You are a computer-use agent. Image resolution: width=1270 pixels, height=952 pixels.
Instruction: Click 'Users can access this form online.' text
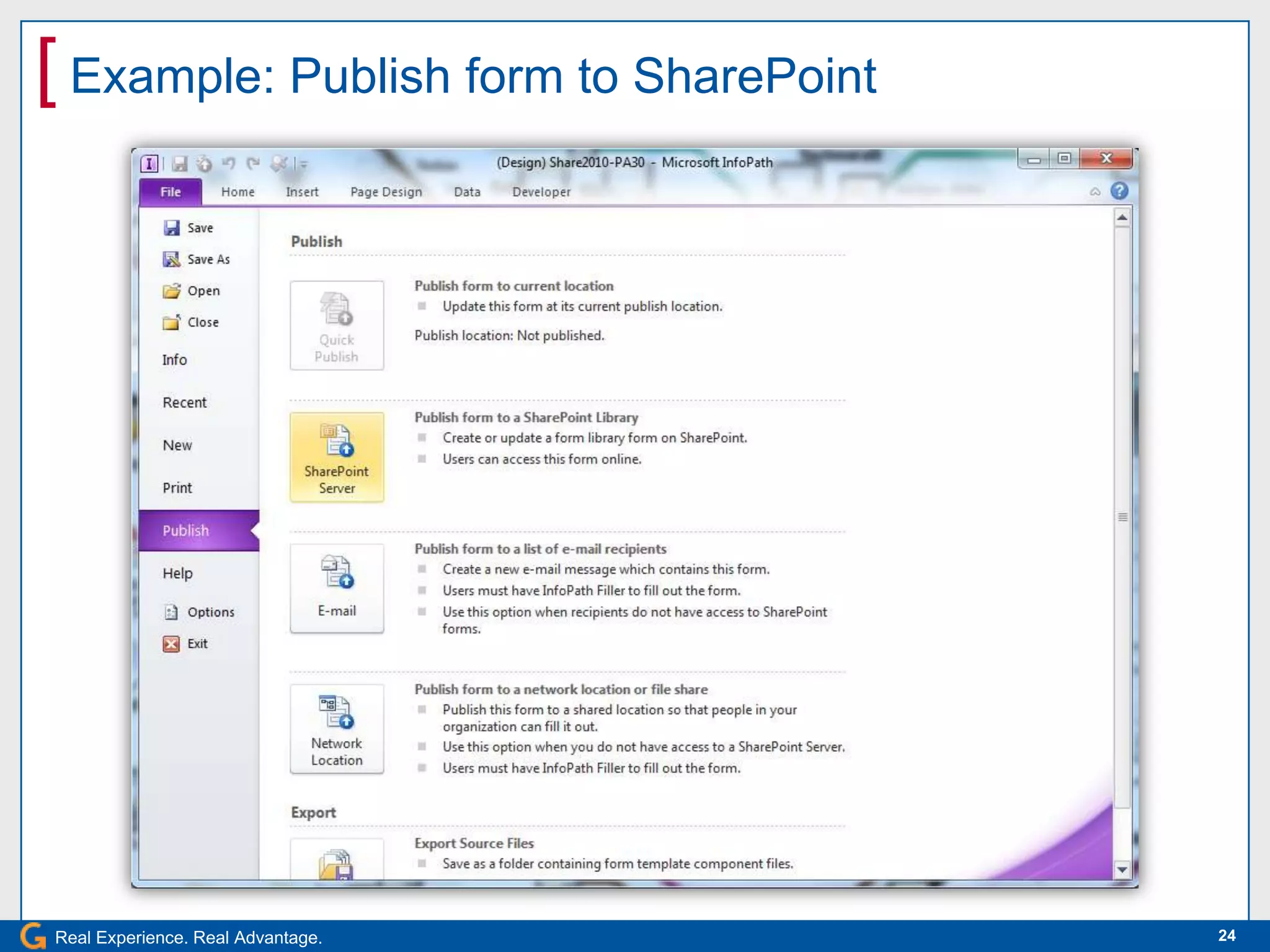542,459
